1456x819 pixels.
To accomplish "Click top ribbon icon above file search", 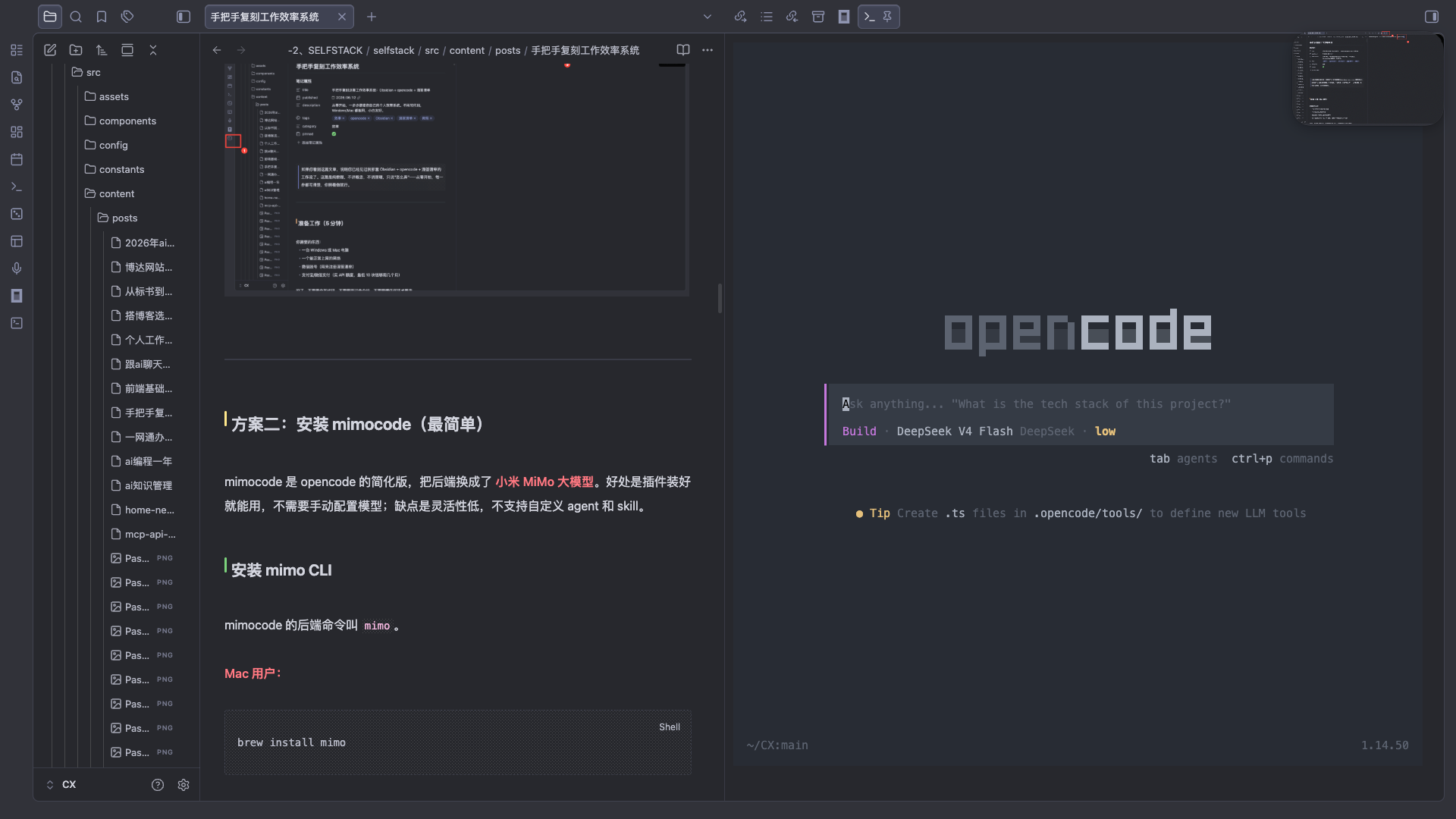I will [x=17, y=50].
